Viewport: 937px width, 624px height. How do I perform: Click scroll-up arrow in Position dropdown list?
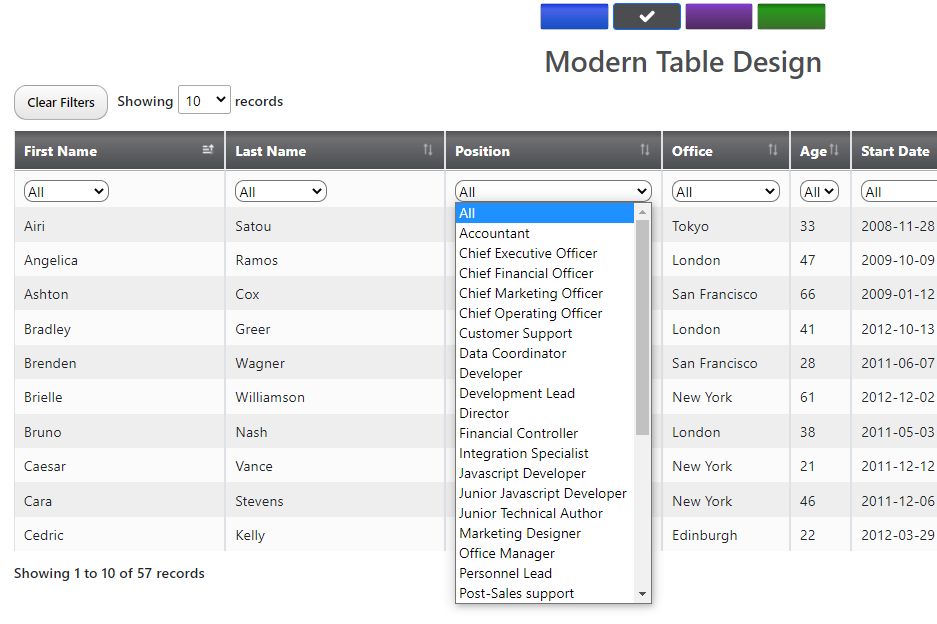[643, 212]
